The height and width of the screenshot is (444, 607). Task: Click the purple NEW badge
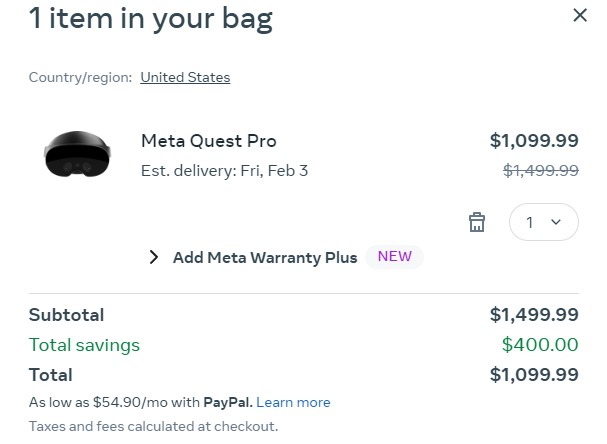click(x=394, y=256)
